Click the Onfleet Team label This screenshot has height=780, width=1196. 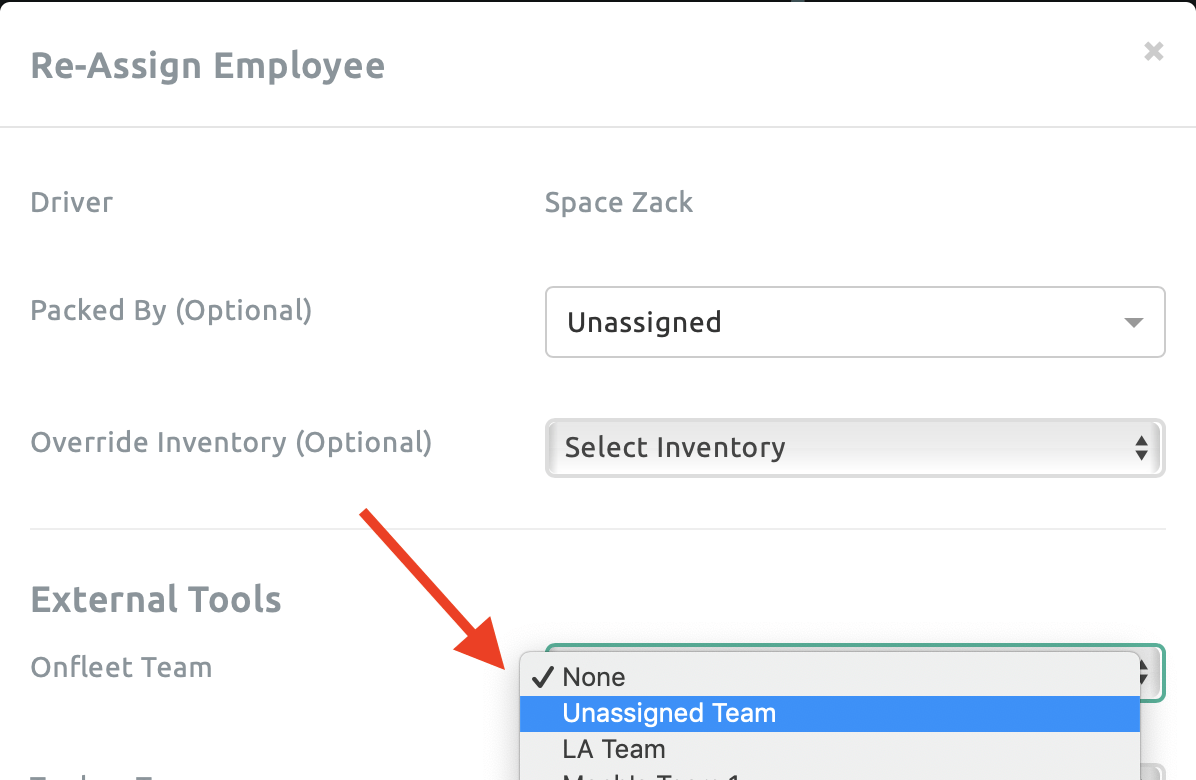click(121, 667)
